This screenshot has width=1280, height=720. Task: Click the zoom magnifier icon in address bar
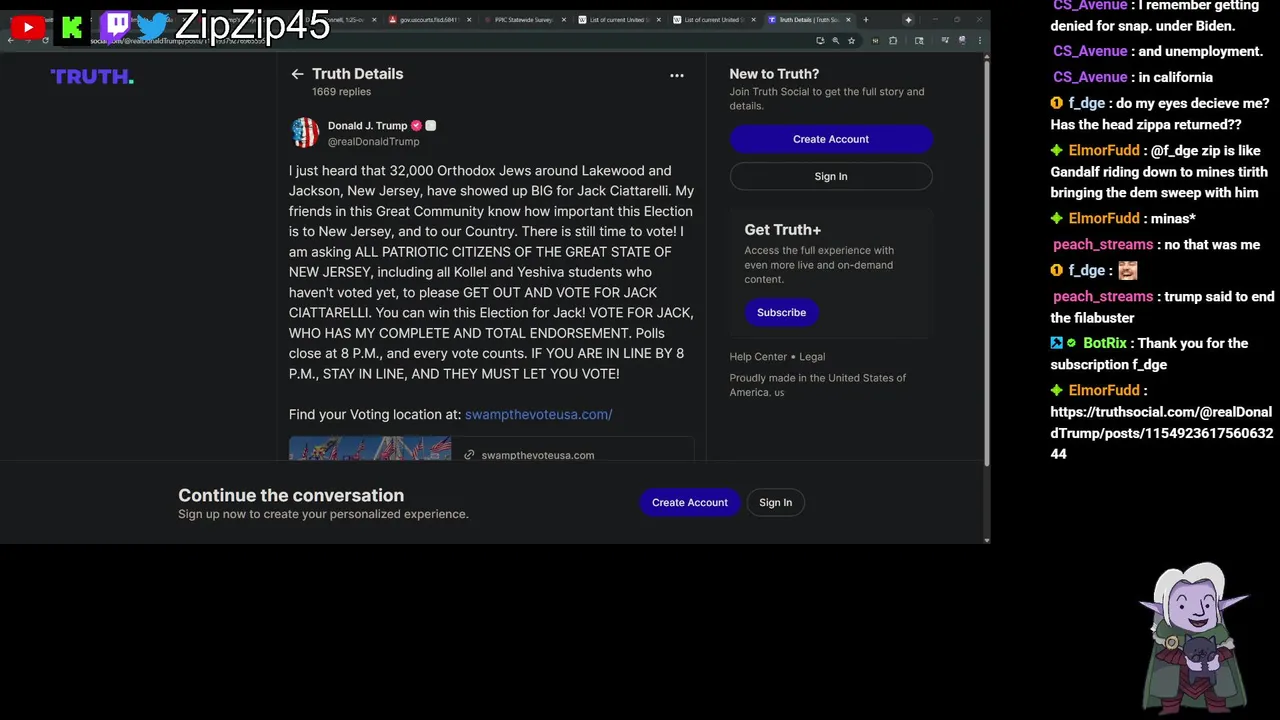pyautogui.click(x=835, y=40)
